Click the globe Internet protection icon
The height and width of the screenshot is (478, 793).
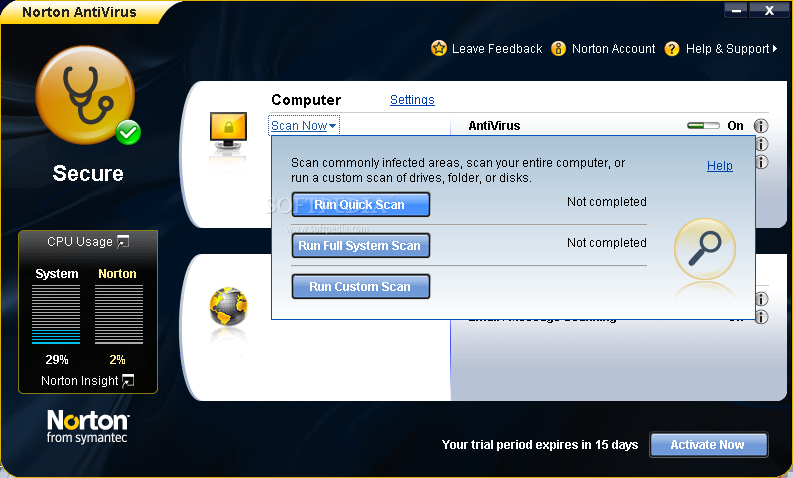point(229,307)
